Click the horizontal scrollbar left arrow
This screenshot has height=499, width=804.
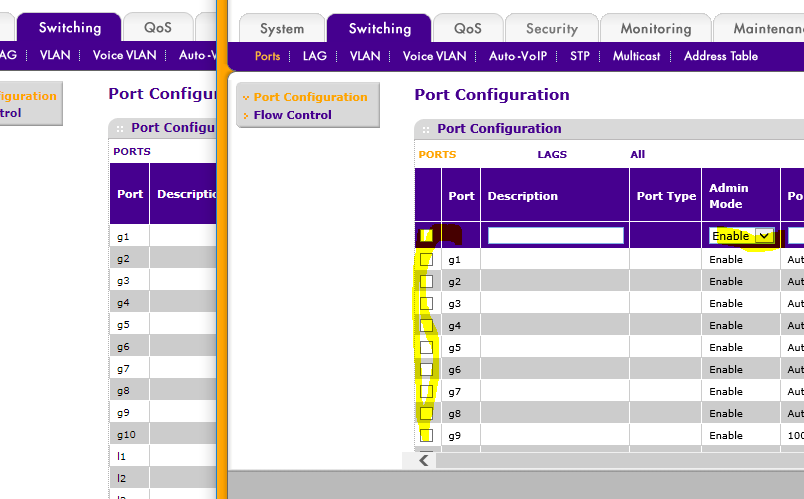[x=424, y=460]
